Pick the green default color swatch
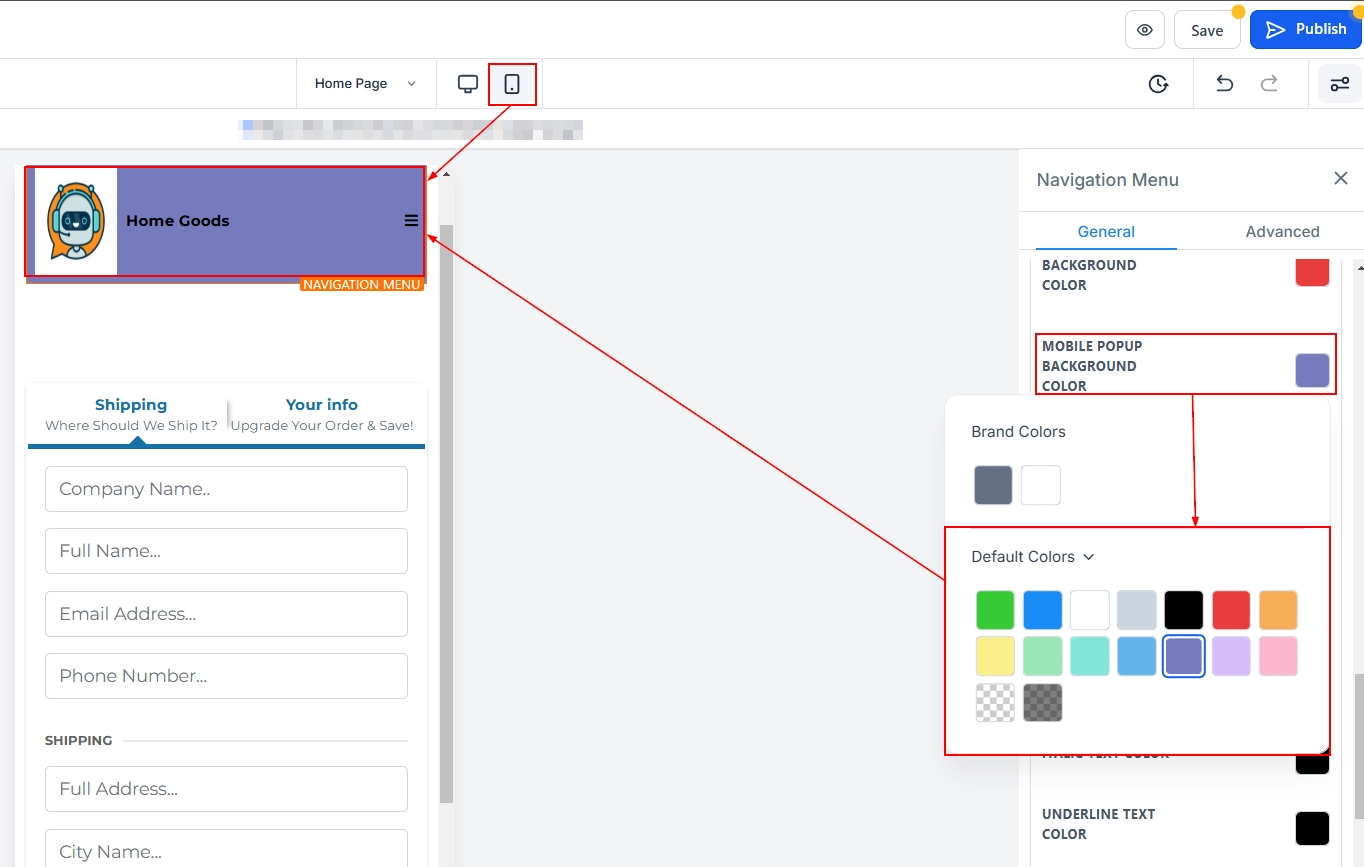 click(995, 610)
